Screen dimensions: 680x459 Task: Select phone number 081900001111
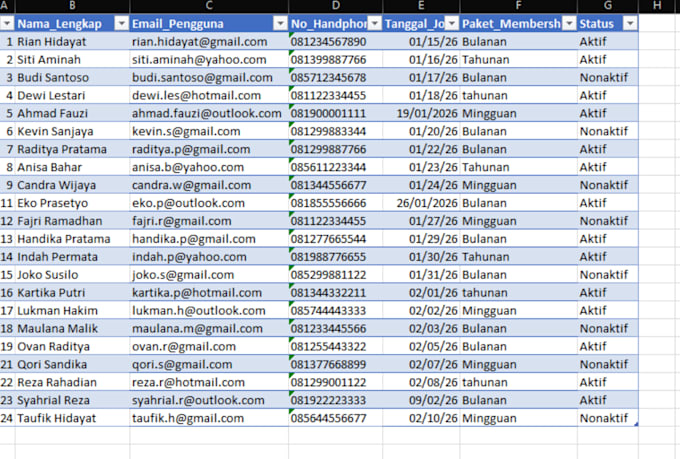pos(336,113)
